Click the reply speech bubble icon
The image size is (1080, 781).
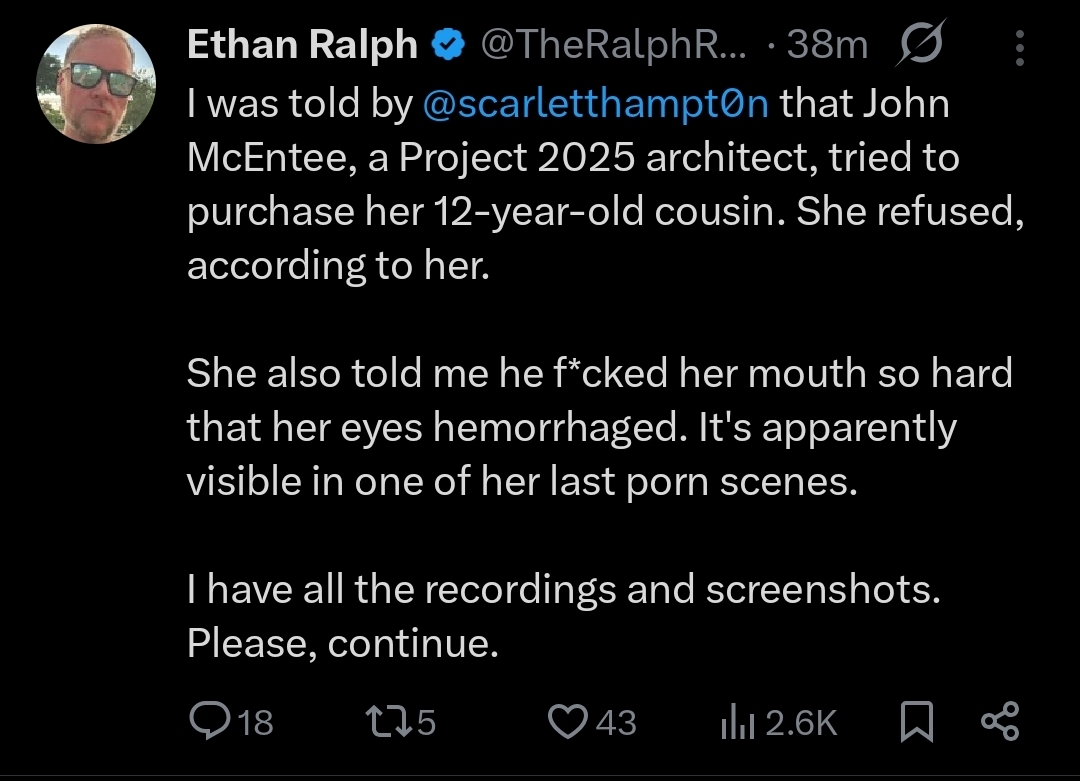pos(209,720)
